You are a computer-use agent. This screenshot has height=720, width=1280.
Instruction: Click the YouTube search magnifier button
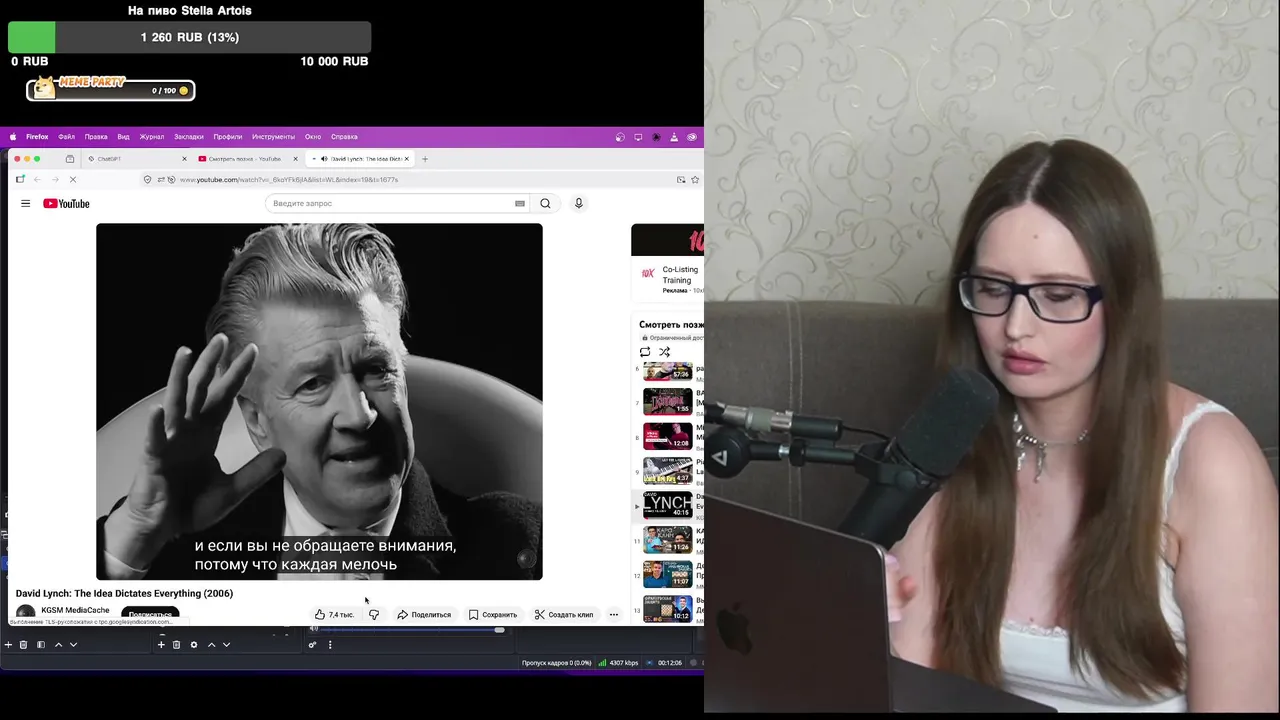pyautogui.click(x=545, y=203)
